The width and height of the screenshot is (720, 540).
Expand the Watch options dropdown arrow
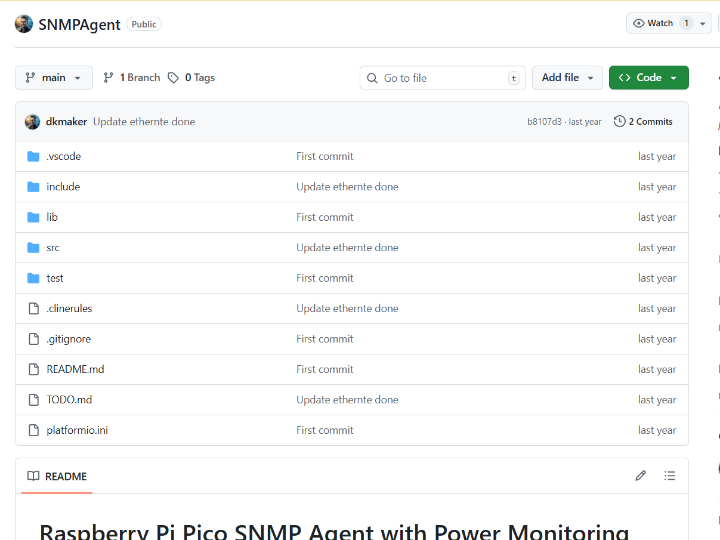pyautogui.click(x=703, y=23)
